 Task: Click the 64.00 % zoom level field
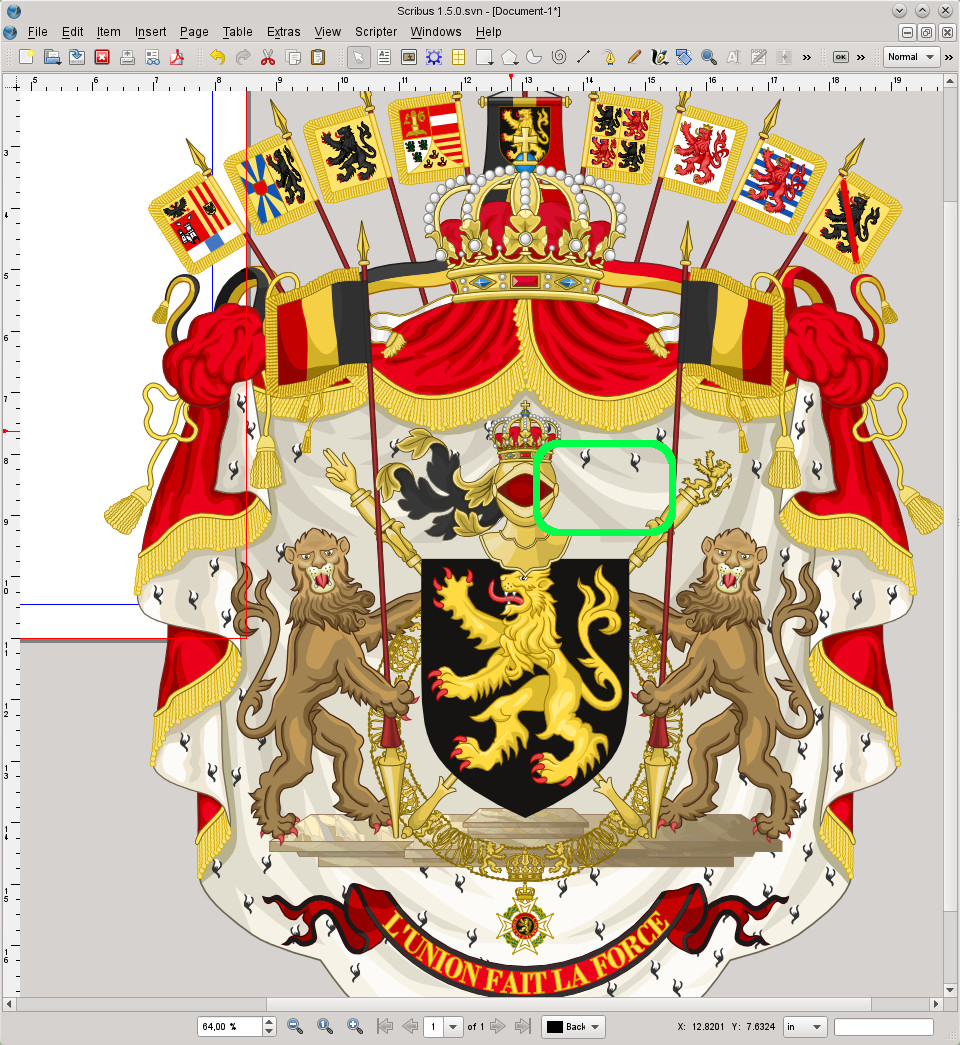(x=230, y=1026)
